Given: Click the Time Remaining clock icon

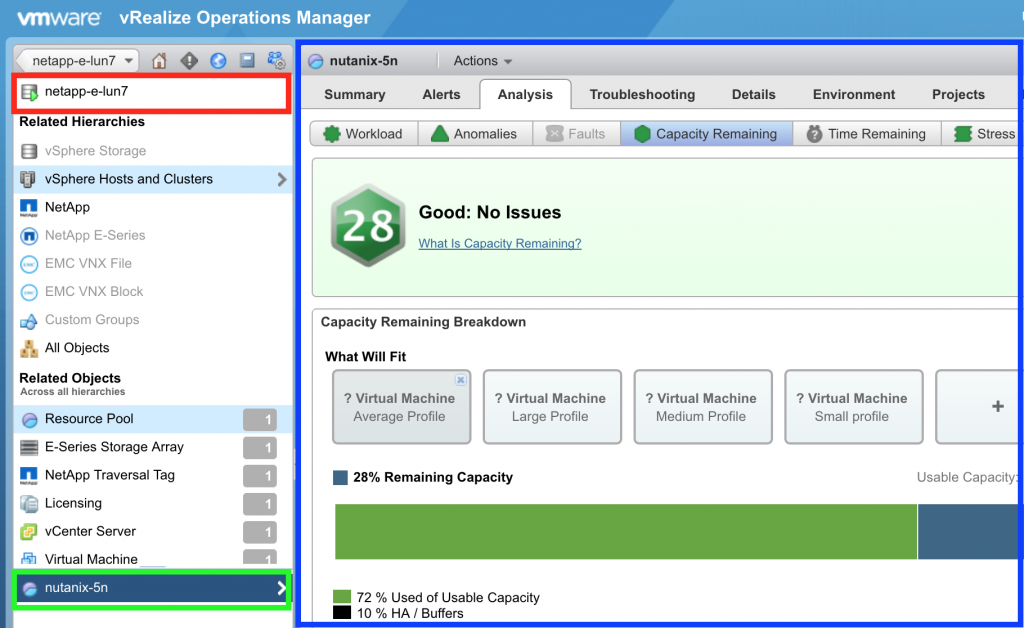Looking at the screenshot, I should point(814,134).
